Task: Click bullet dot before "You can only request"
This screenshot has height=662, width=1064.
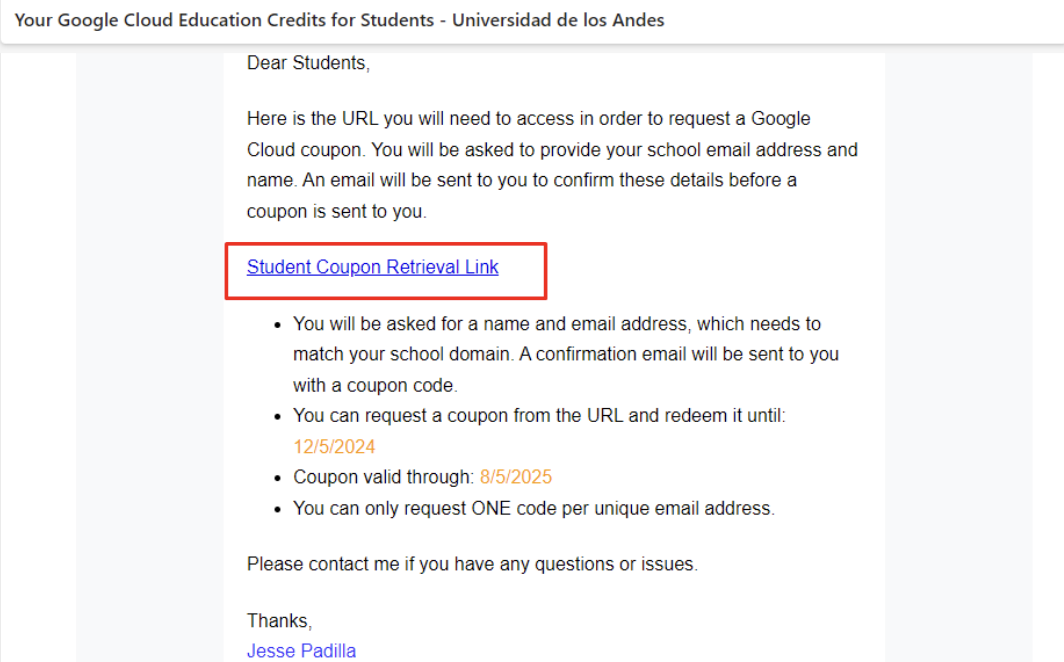Action: click(x=278, y=509)
